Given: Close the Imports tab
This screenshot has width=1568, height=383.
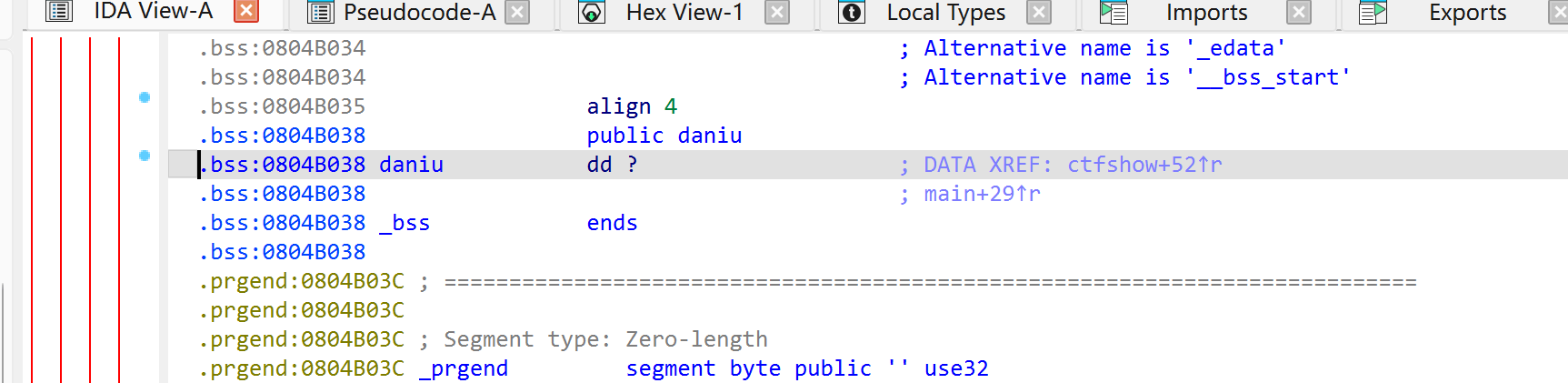Looking at the screenshot, I should (x=1300, y=13).
